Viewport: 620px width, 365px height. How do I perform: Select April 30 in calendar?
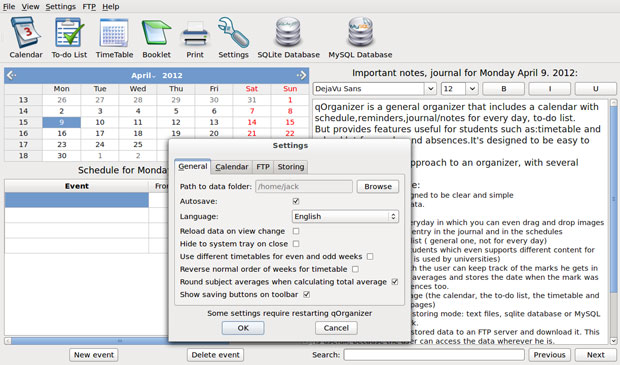[x=62, y=155]
